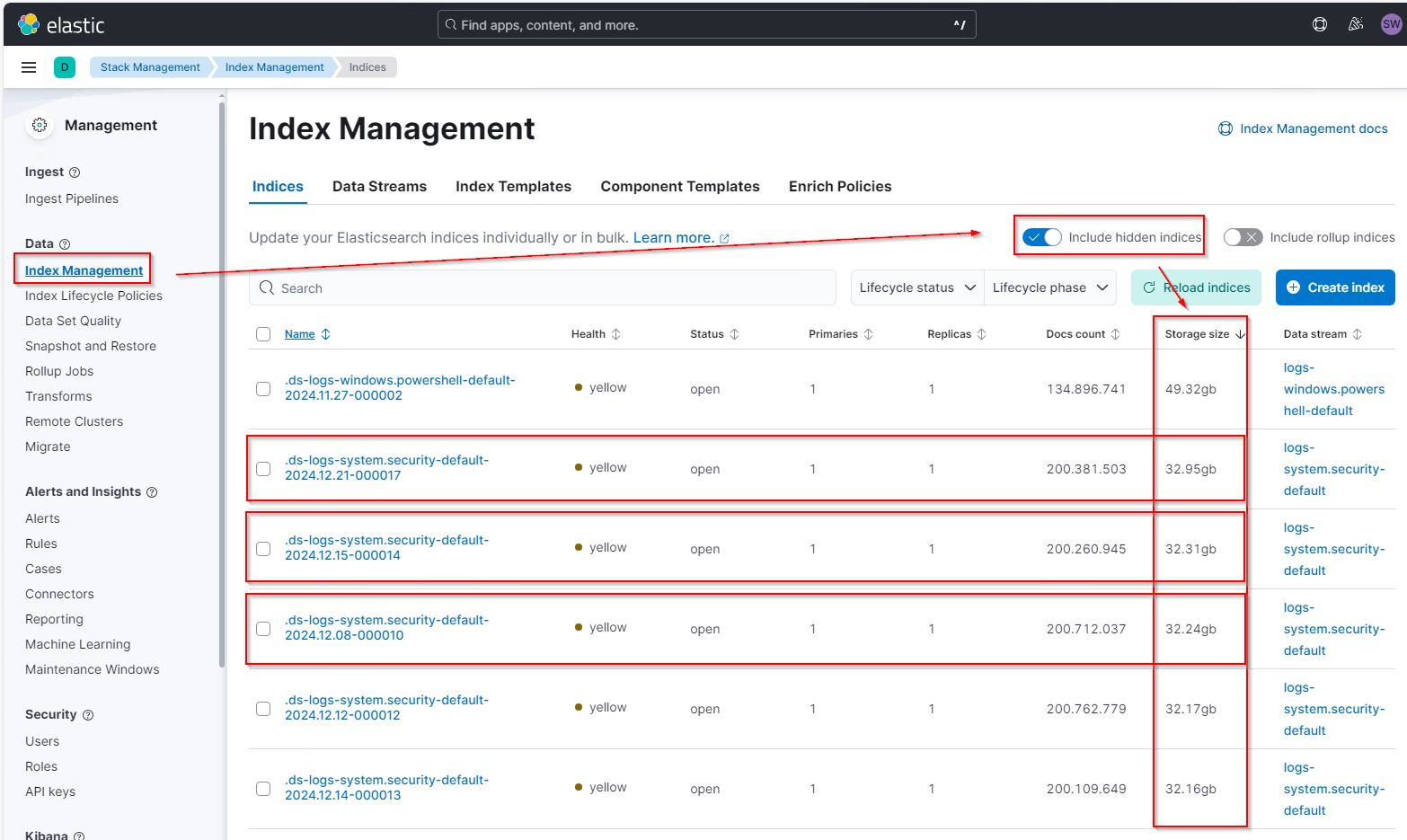Open Remote Clusters in sidebar
Image resolution: width=1407 pixels, height=840 pixels.
coord(74,422)
